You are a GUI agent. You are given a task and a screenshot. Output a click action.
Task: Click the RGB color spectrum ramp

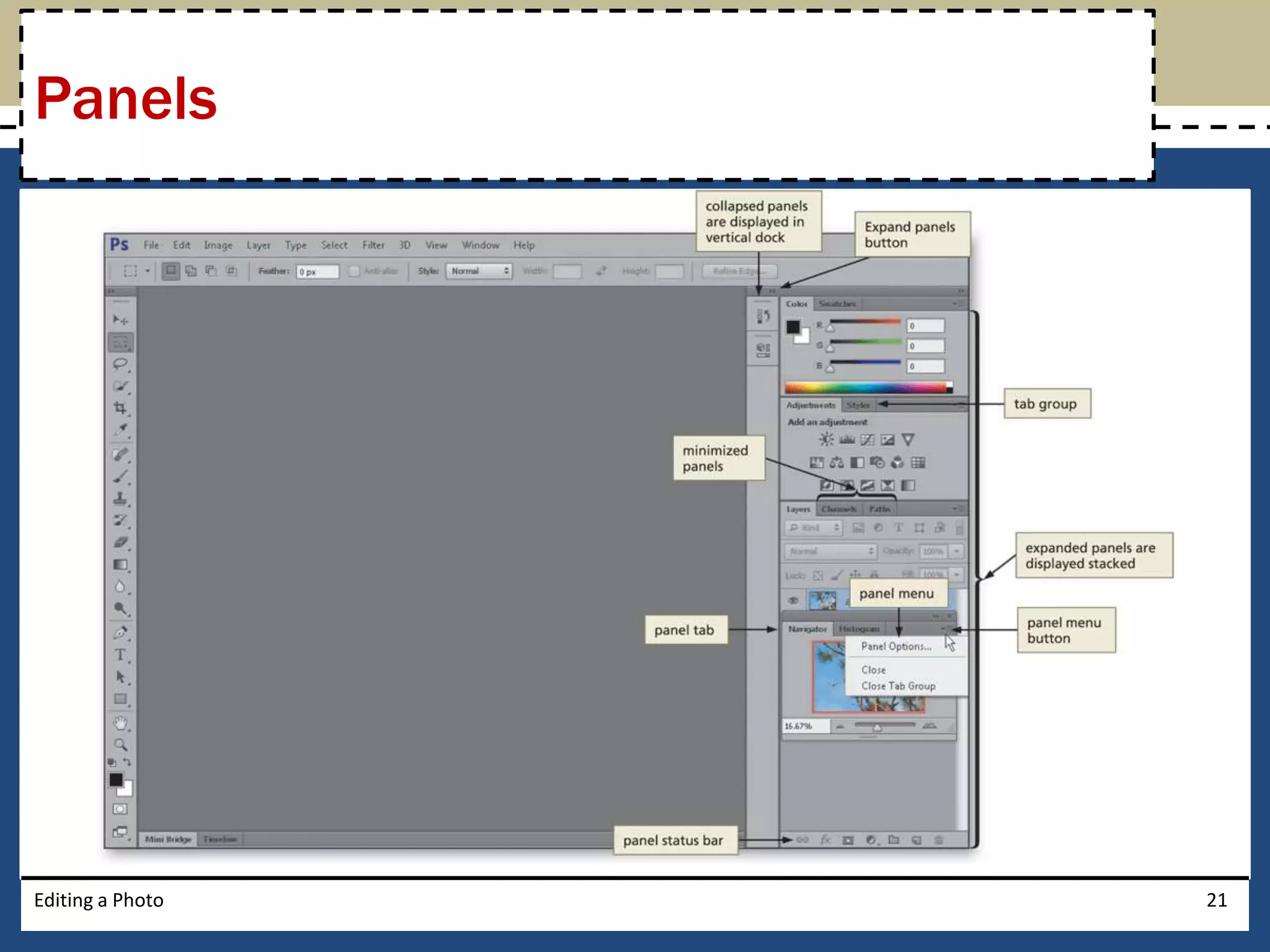[866, 388]
